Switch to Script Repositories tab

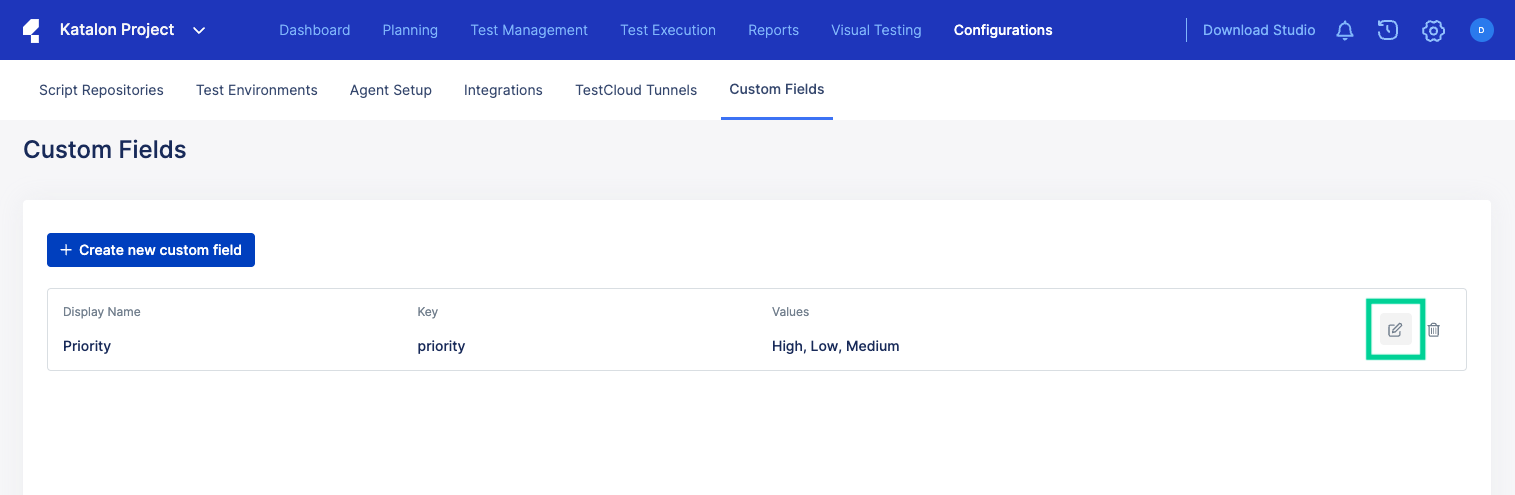tap(101, 90)
